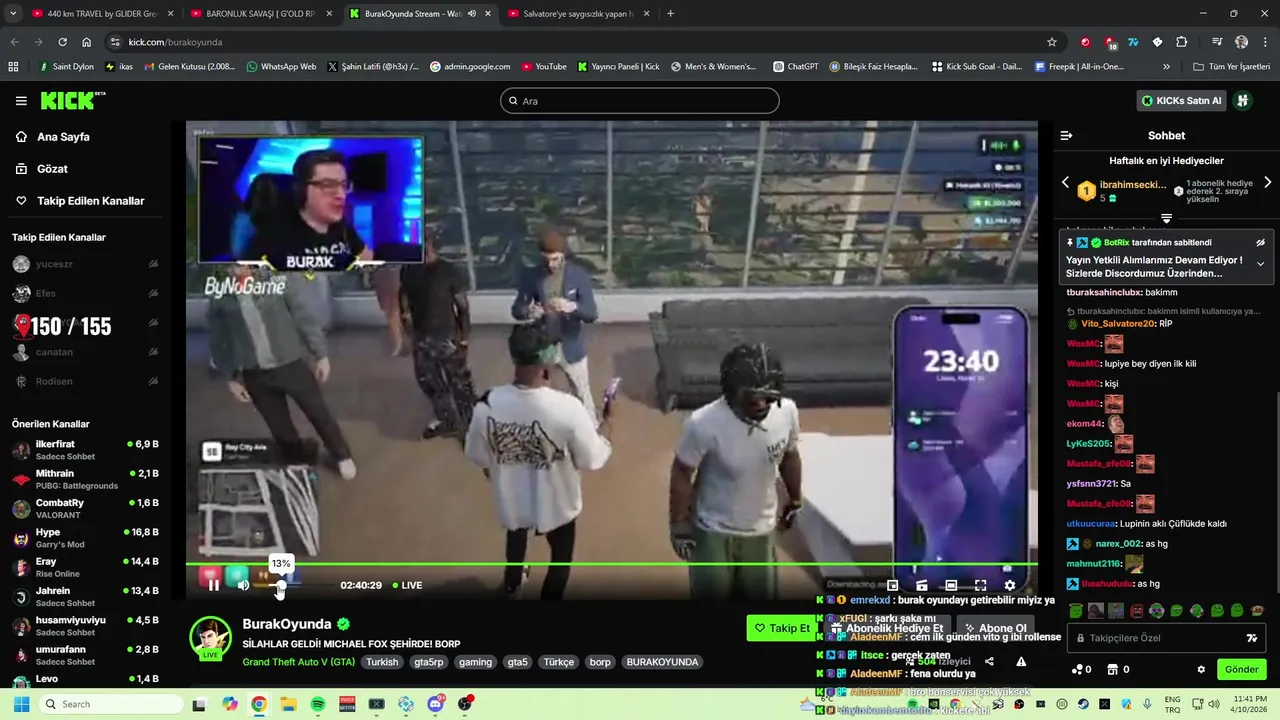Open Spotify from the taskbar
The width and height of the screenshot is (1280, 720).
(x=318, y=704)
